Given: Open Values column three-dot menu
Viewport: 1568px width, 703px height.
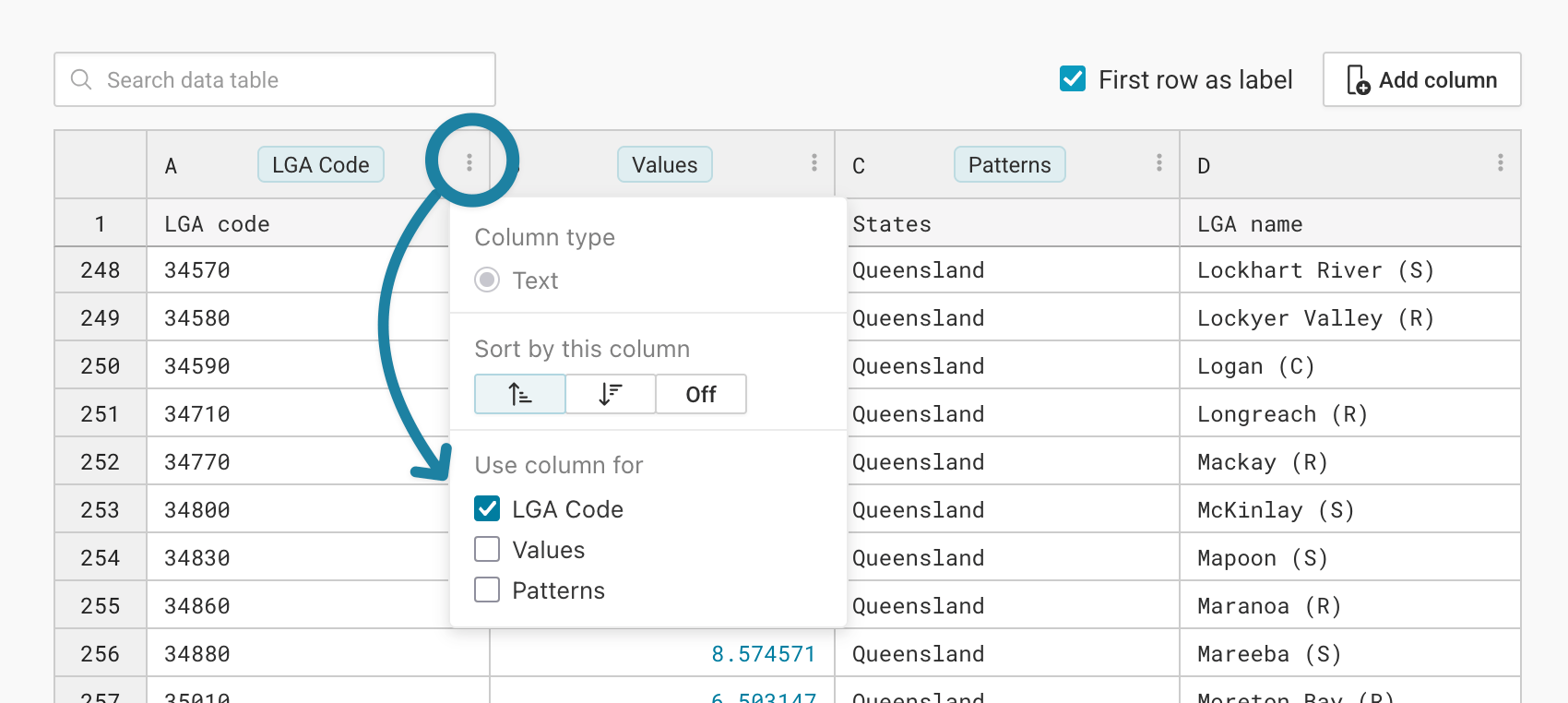Looking at the screenshot, I should 814,162.
